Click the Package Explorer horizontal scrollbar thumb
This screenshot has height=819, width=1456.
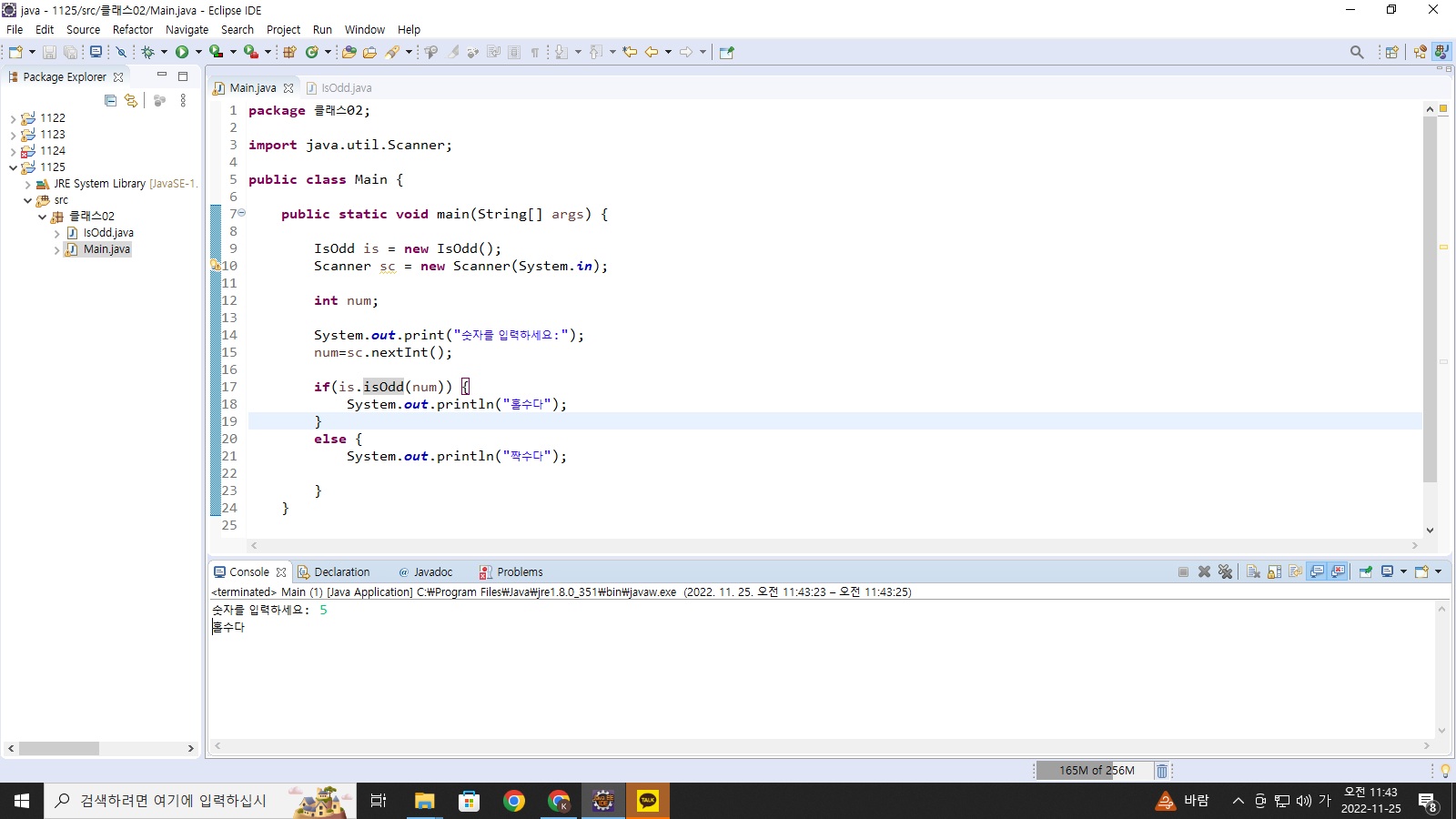(59, 748)
